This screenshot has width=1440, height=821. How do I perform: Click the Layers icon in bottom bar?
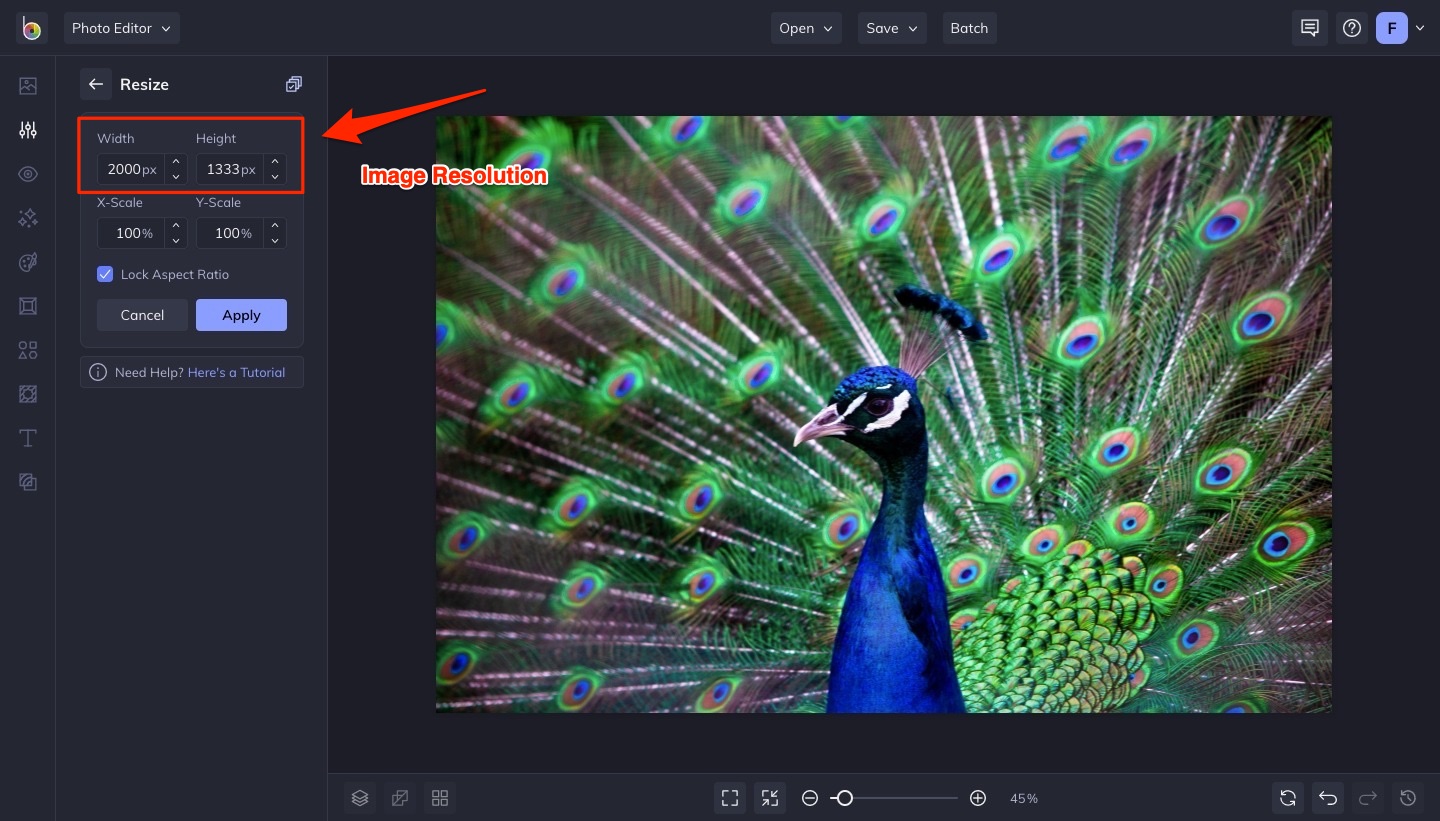point(360,798)
